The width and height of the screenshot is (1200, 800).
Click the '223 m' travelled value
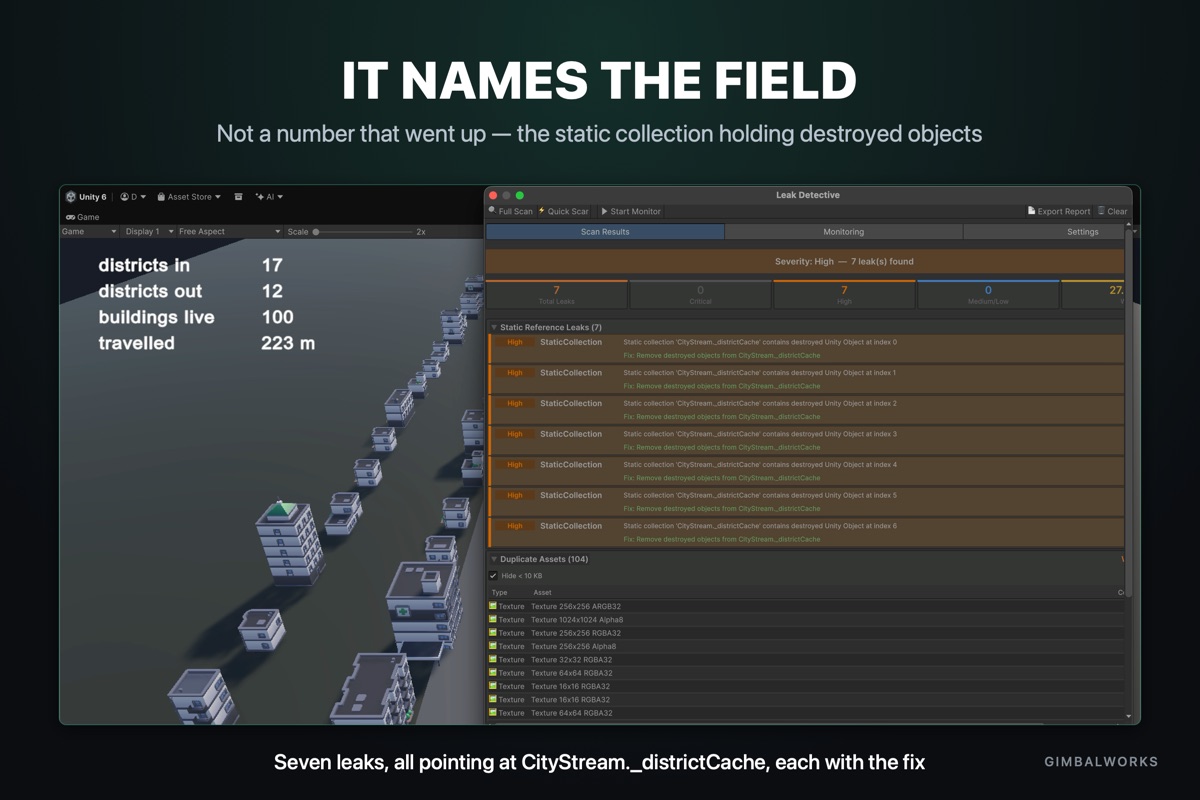(x=288, y=343)
